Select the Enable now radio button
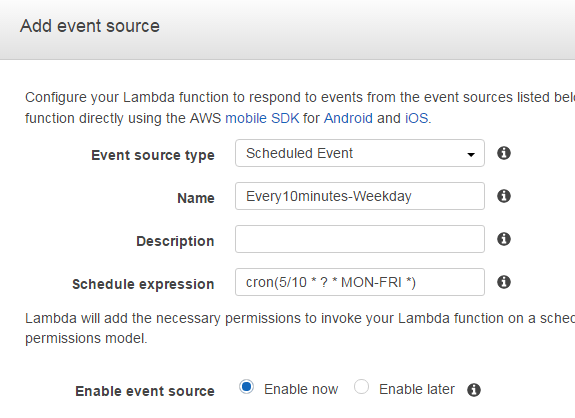This screenshot has height=418, width=575. click(x=246, y=387)
